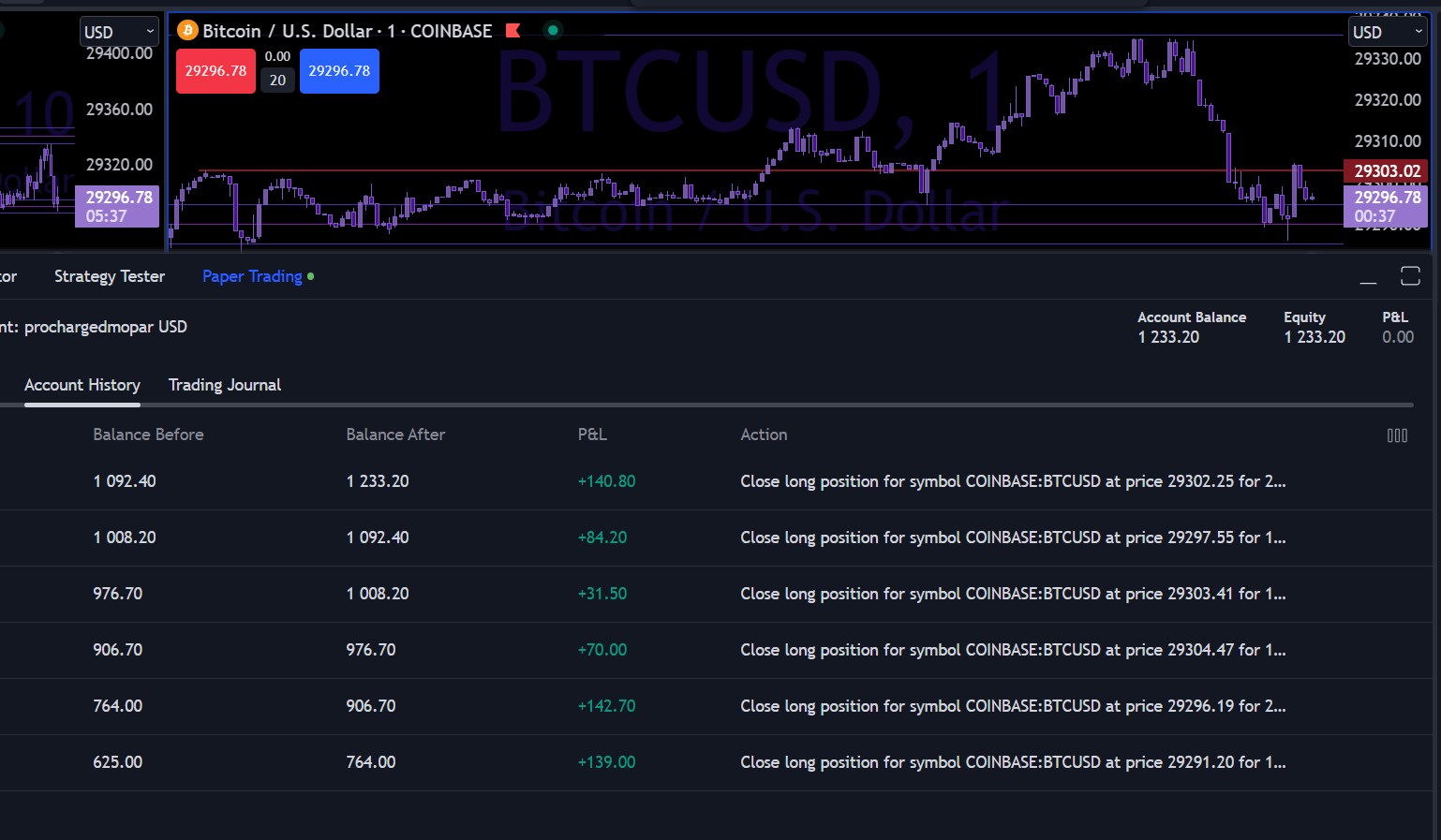Open the Trading Journal tab
The height and width of the screenshot is (840, 1441).
tap(225, 385)
